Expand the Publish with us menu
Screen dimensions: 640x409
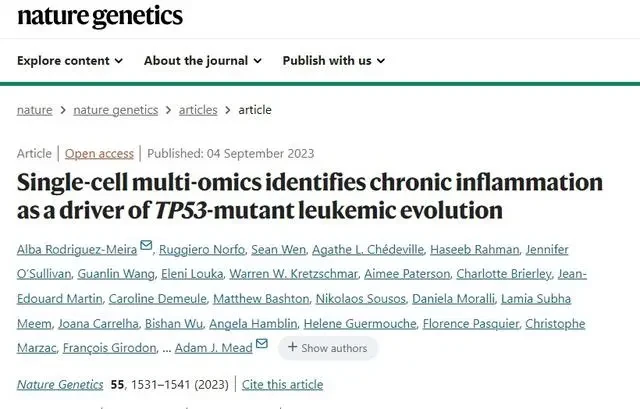[333, 61]
